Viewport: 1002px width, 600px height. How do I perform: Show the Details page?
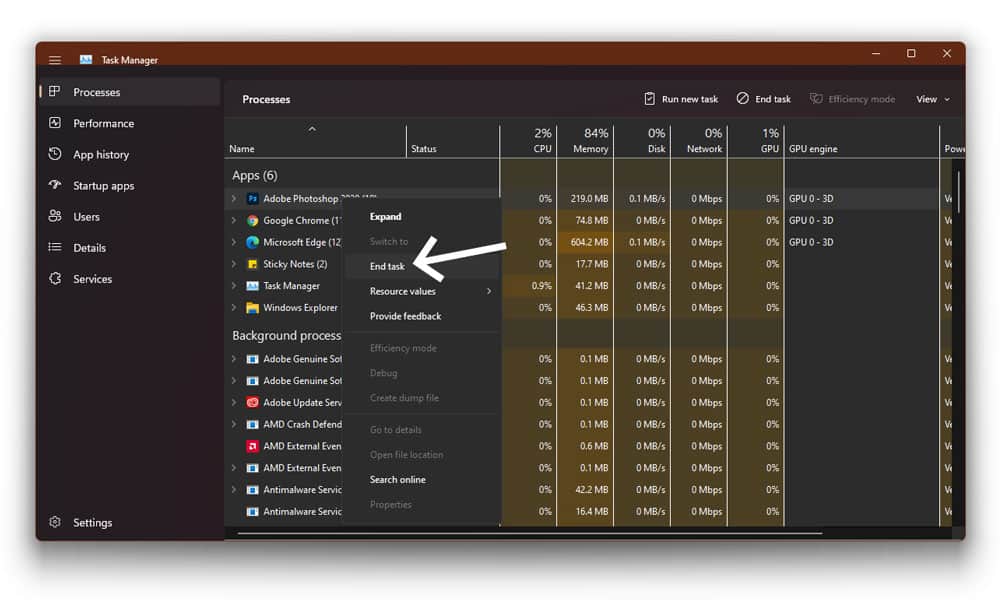coord(130,248)
